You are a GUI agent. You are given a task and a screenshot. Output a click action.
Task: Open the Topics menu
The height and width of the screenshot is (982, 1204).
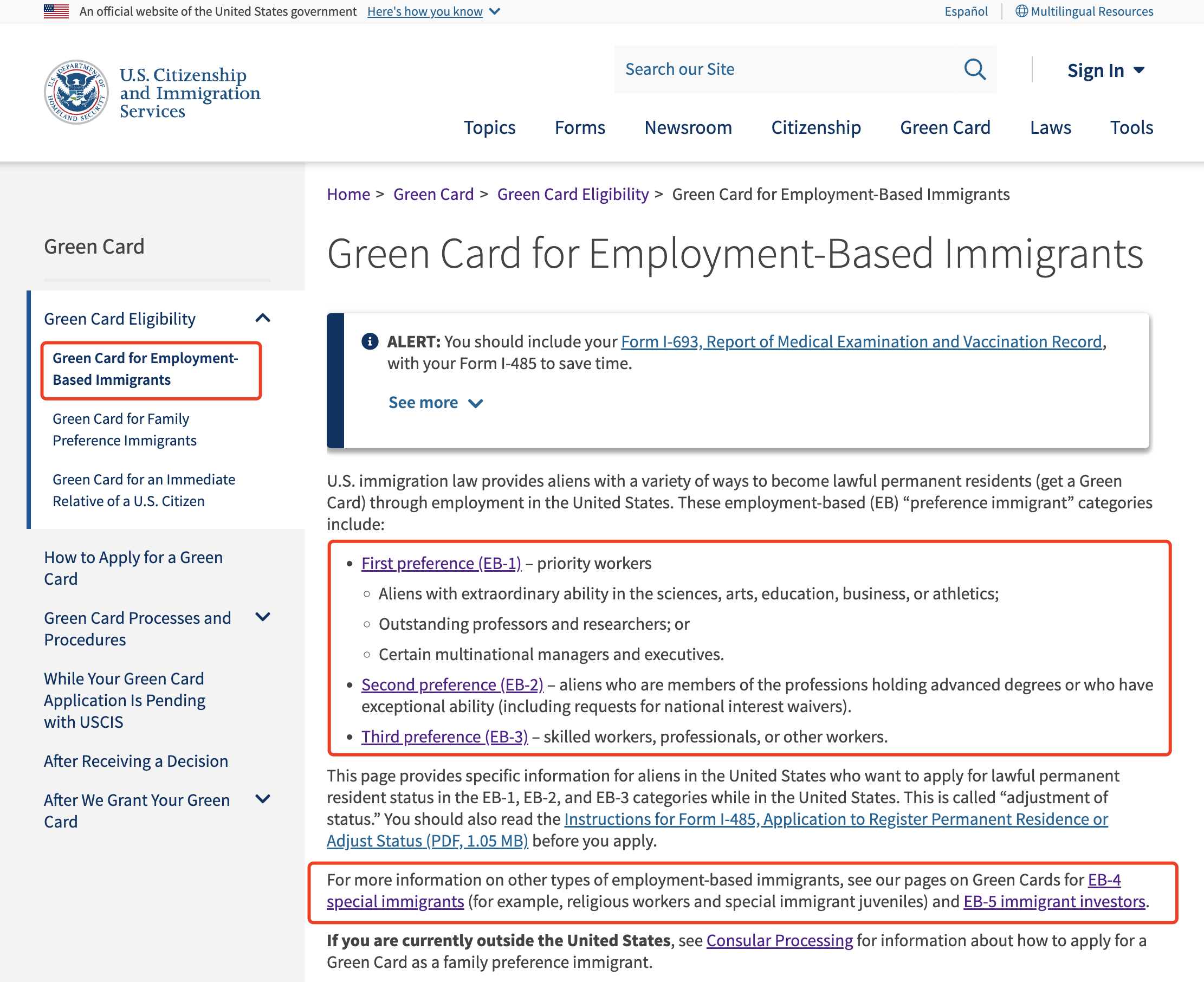tap(489, 127)
